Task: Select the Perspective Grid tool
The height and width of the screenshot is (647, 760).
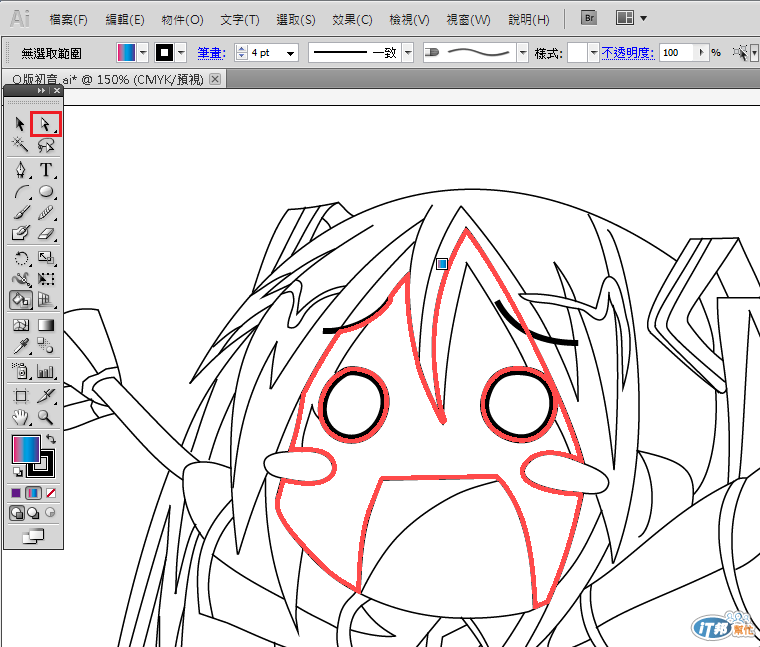Action: (46, 300)
